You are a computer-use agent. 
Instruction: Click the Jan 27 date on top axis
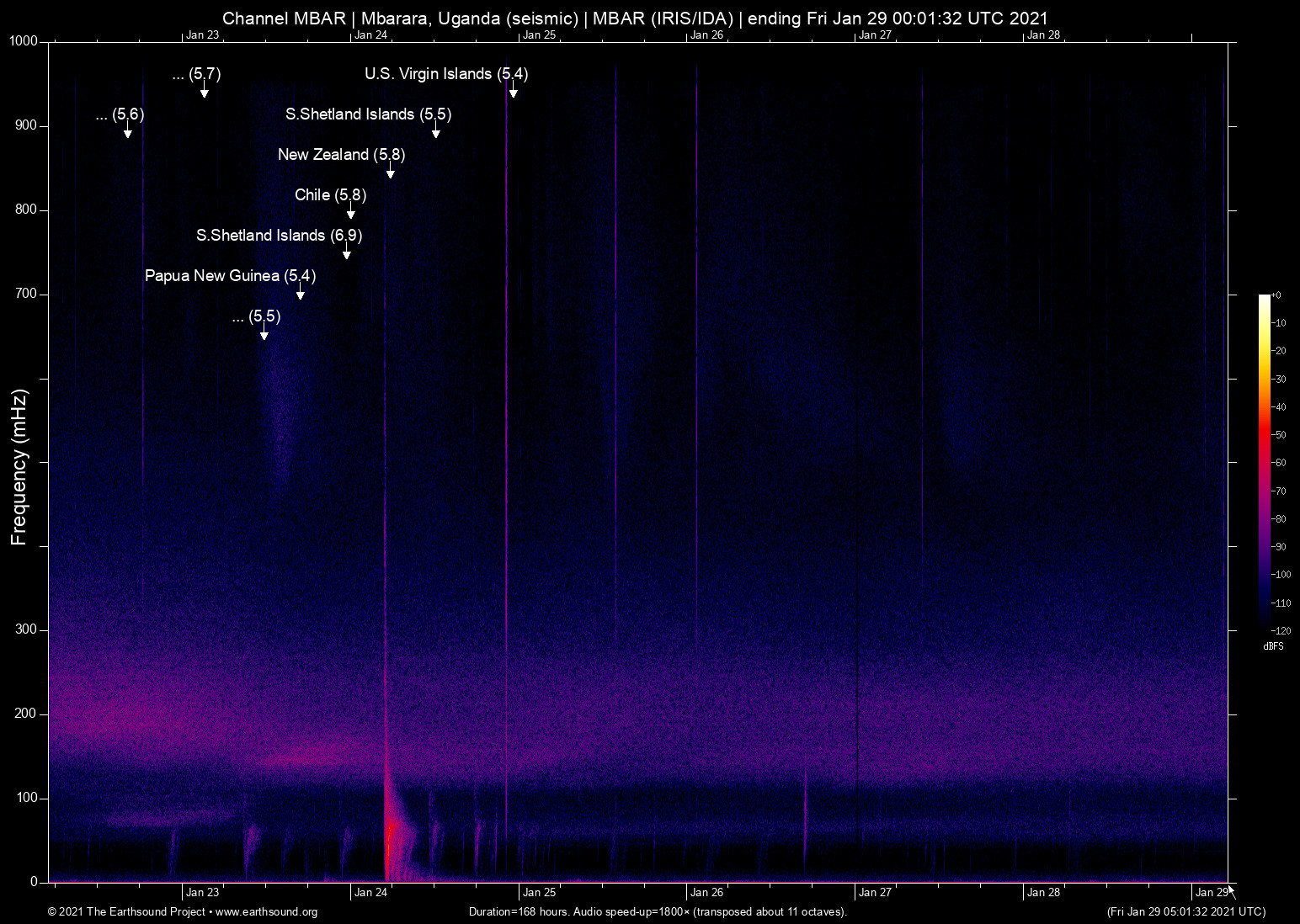pyautogui.click(x=875, y=35)
